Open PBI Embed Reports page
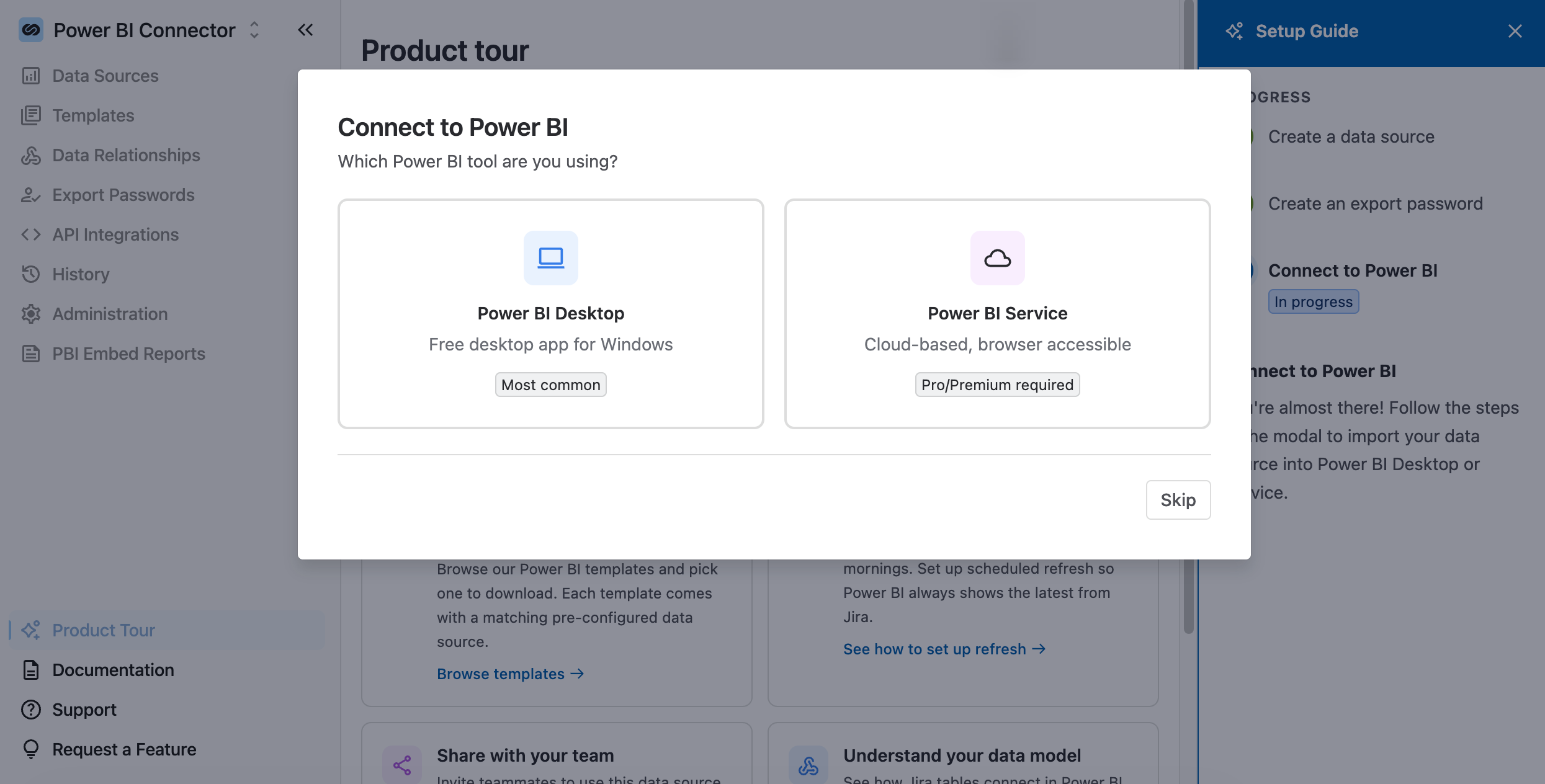Image resolution: width=1545 pixels, height=784 pixels. 128,354
